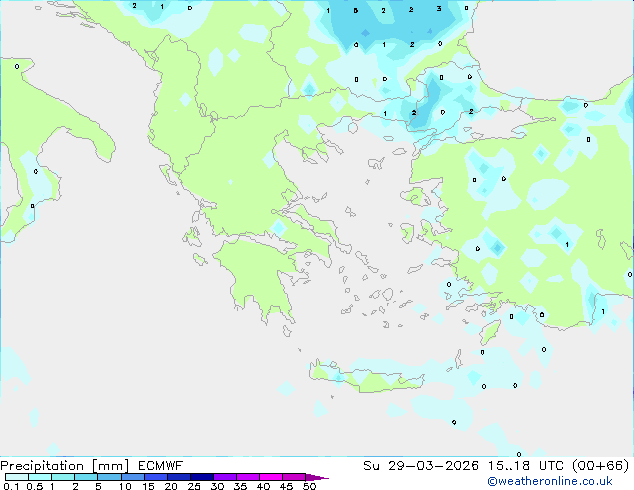Select the '(00+66)' forecast offset text
Image resolution: width=634 pixels, height=490 pixels.
click(x=600, y=466)
